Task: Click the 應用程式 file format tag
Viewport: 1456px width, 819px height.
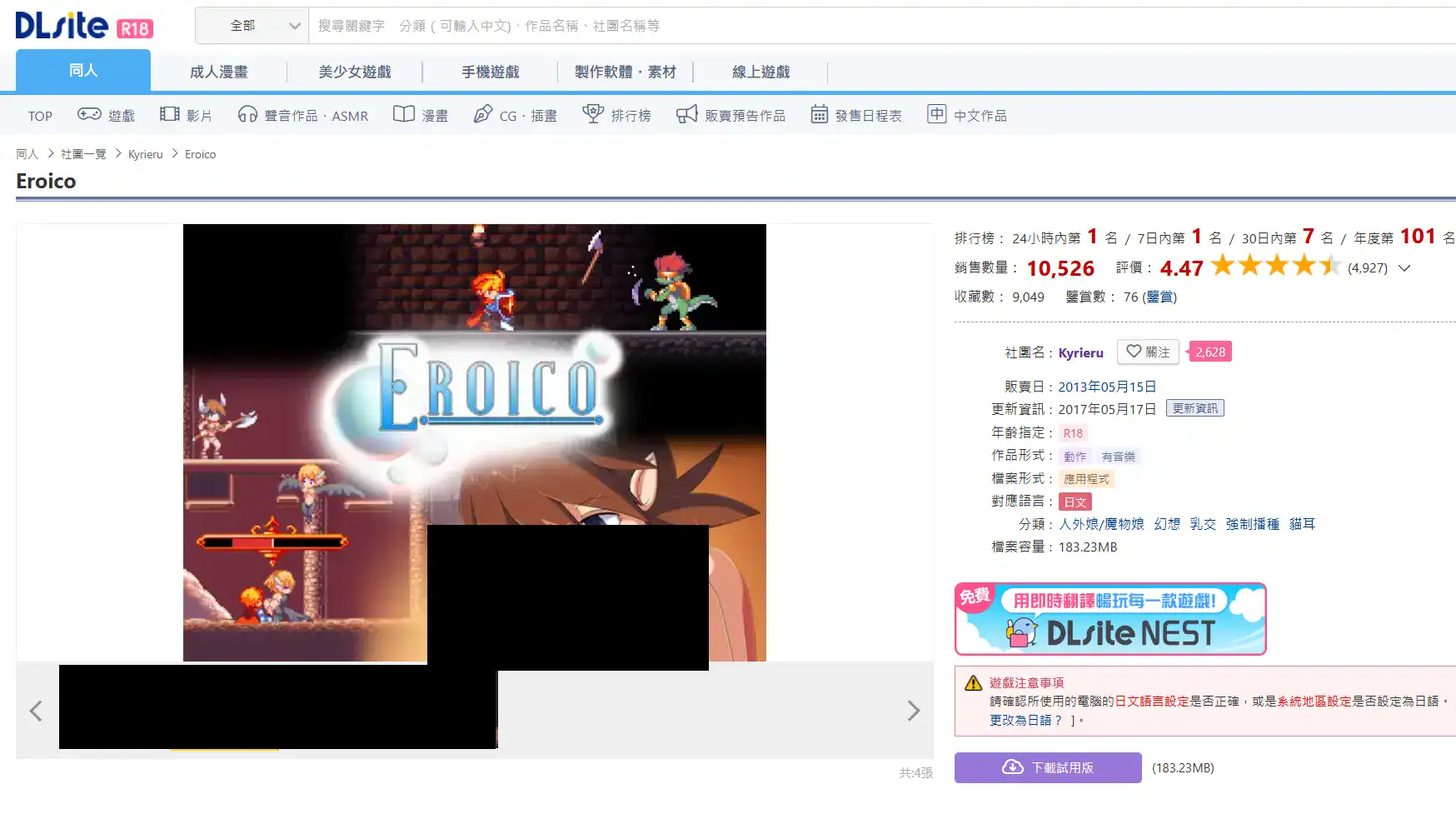Action: 1086,479
